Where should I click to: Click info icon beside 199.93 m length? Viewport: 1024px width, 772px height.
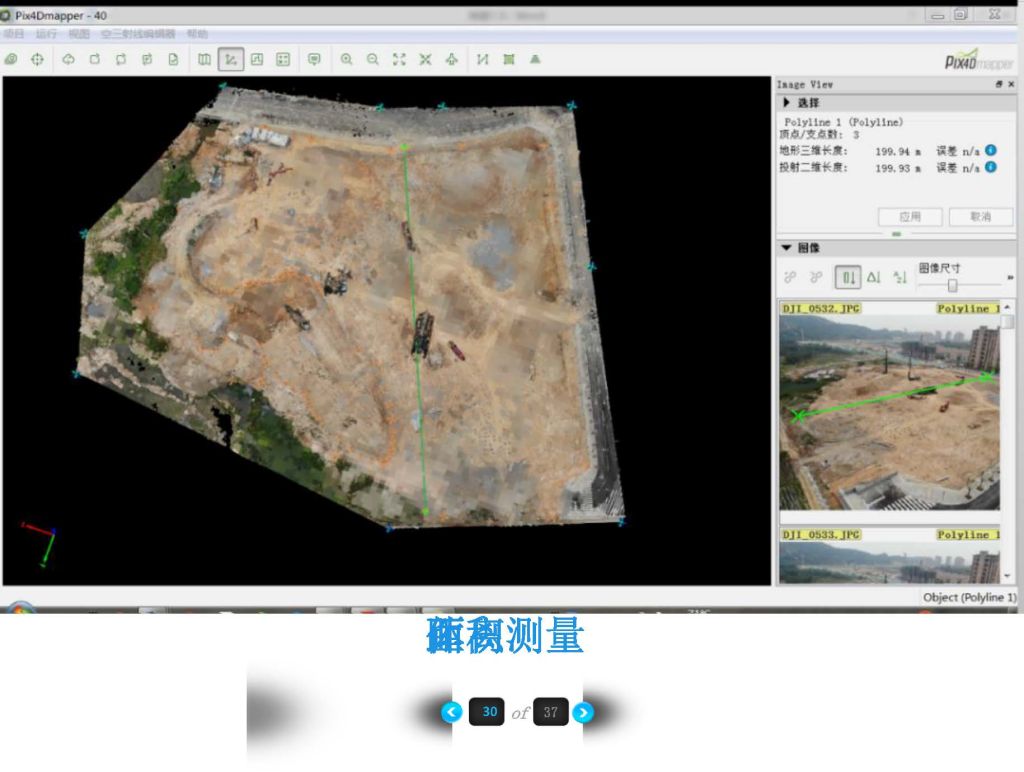tap(991, 167)
